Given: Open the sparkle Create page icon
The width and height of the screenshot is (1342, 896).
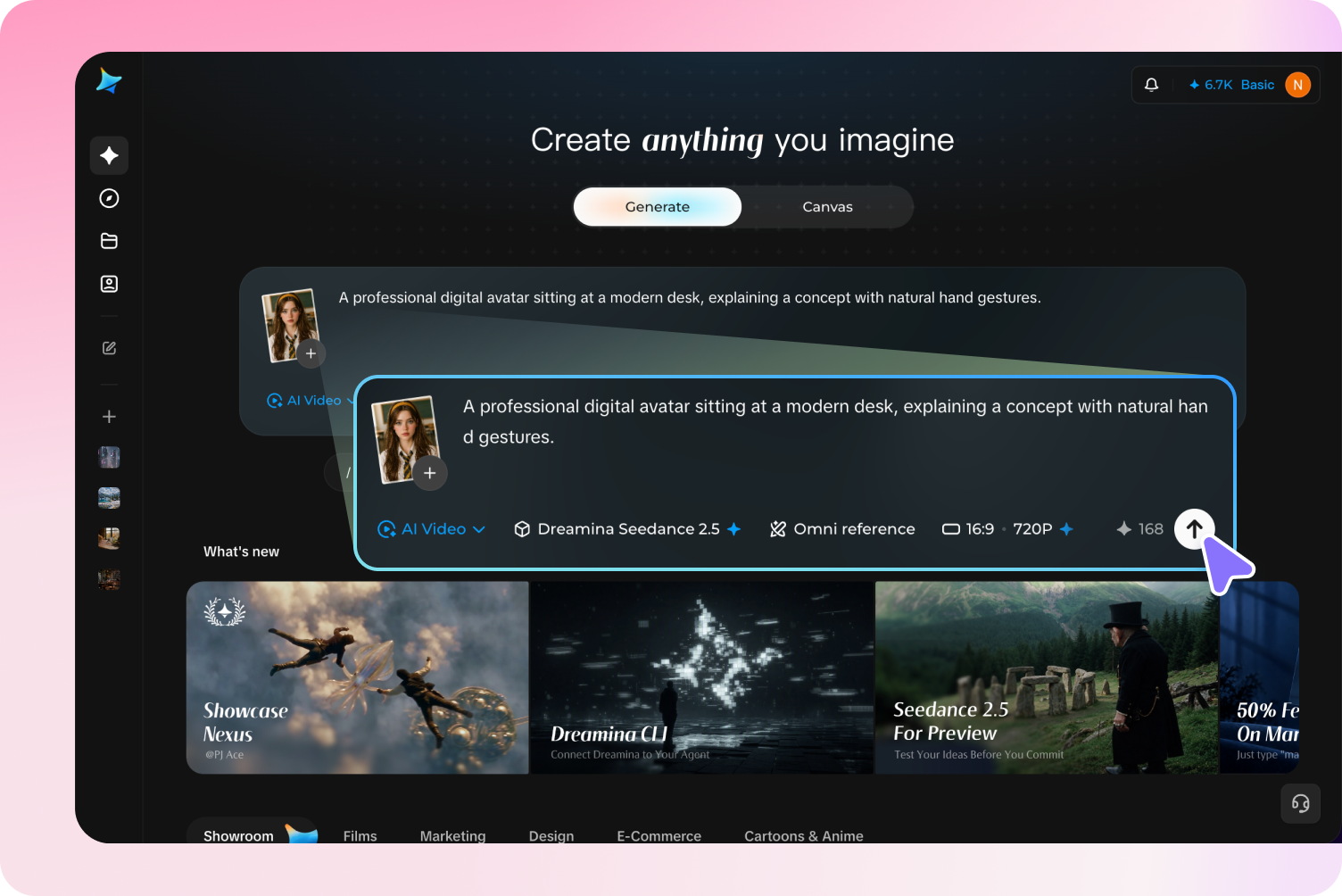Looking at the screenshot, I should pos(109,155).
